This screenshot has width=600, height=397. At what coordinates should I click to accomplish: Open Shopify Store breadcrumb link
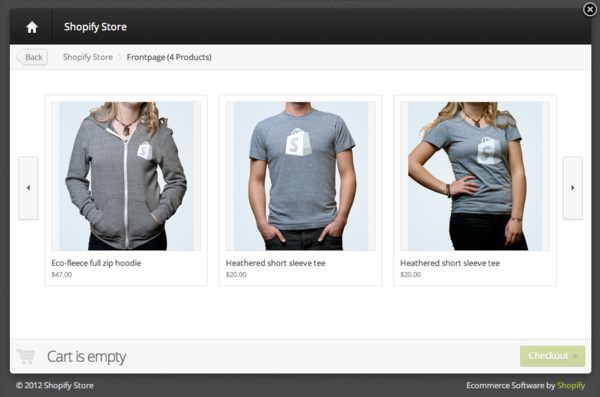coord(88,57)
